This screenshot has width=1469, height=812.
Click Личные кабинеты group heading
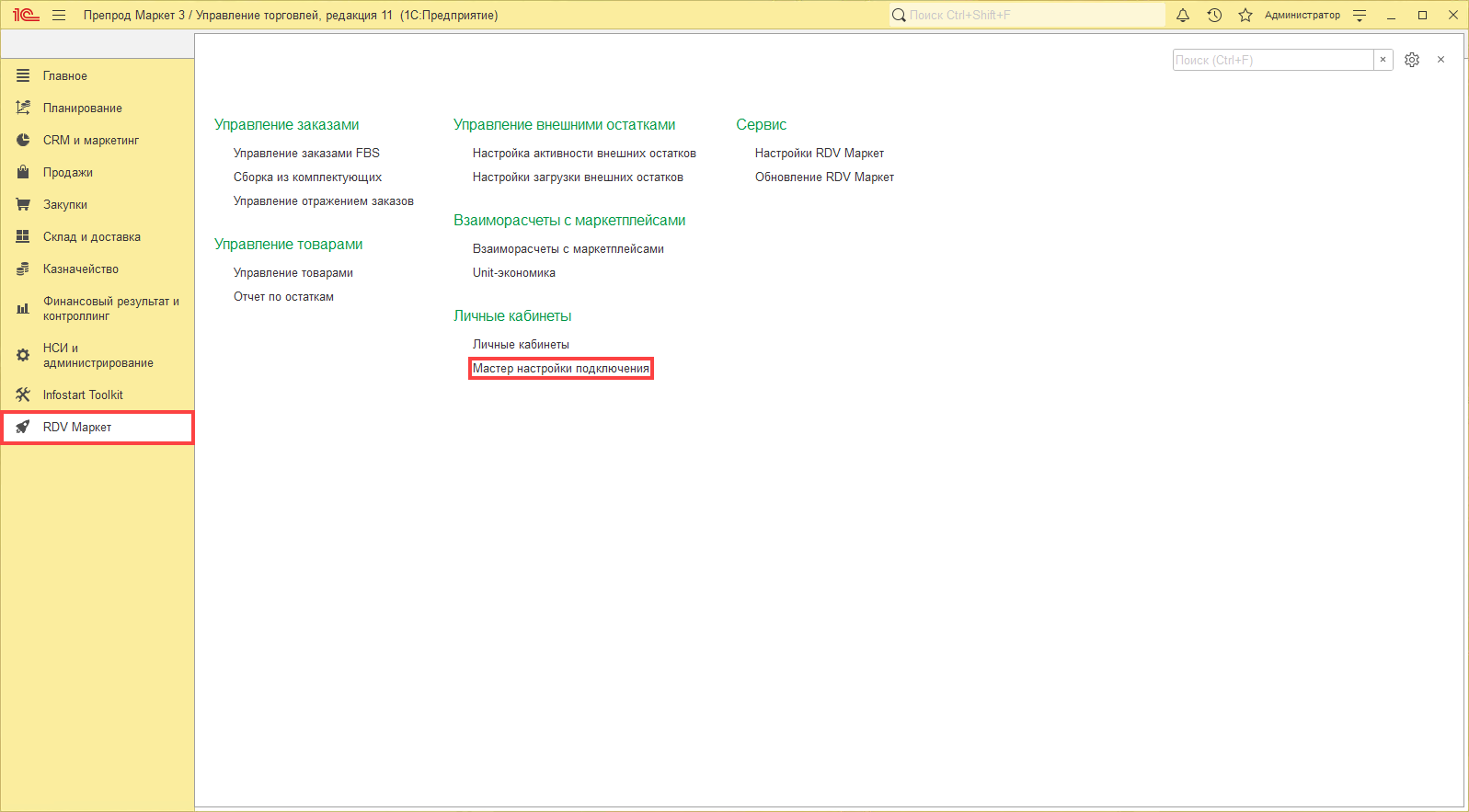(512, 315)
